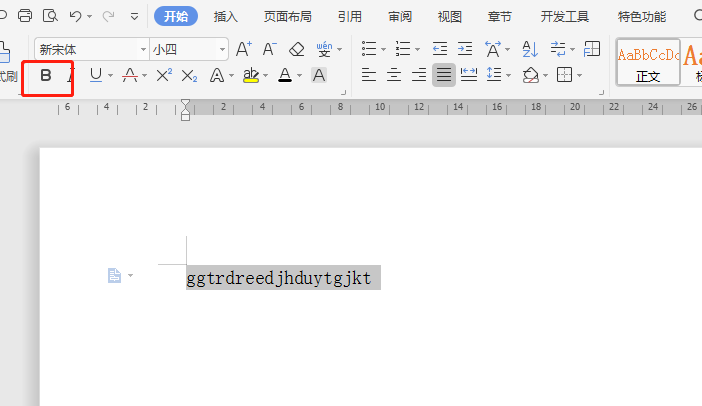Image resolution: width=702 pixels, height=406 pixels.
Task: Apply the yellow text highlight color
Action: (251, 75)
